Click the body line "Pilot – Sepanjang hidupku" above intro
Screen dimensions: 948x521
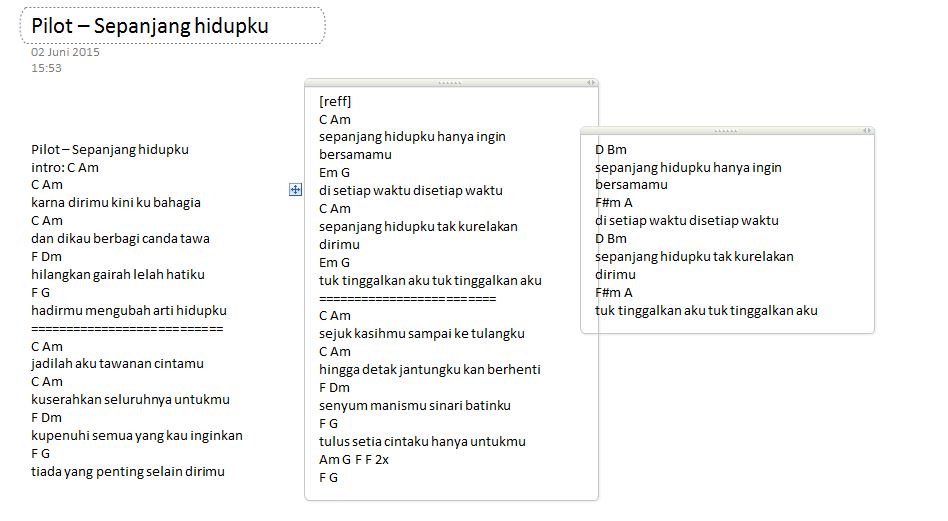coord(109,149)
